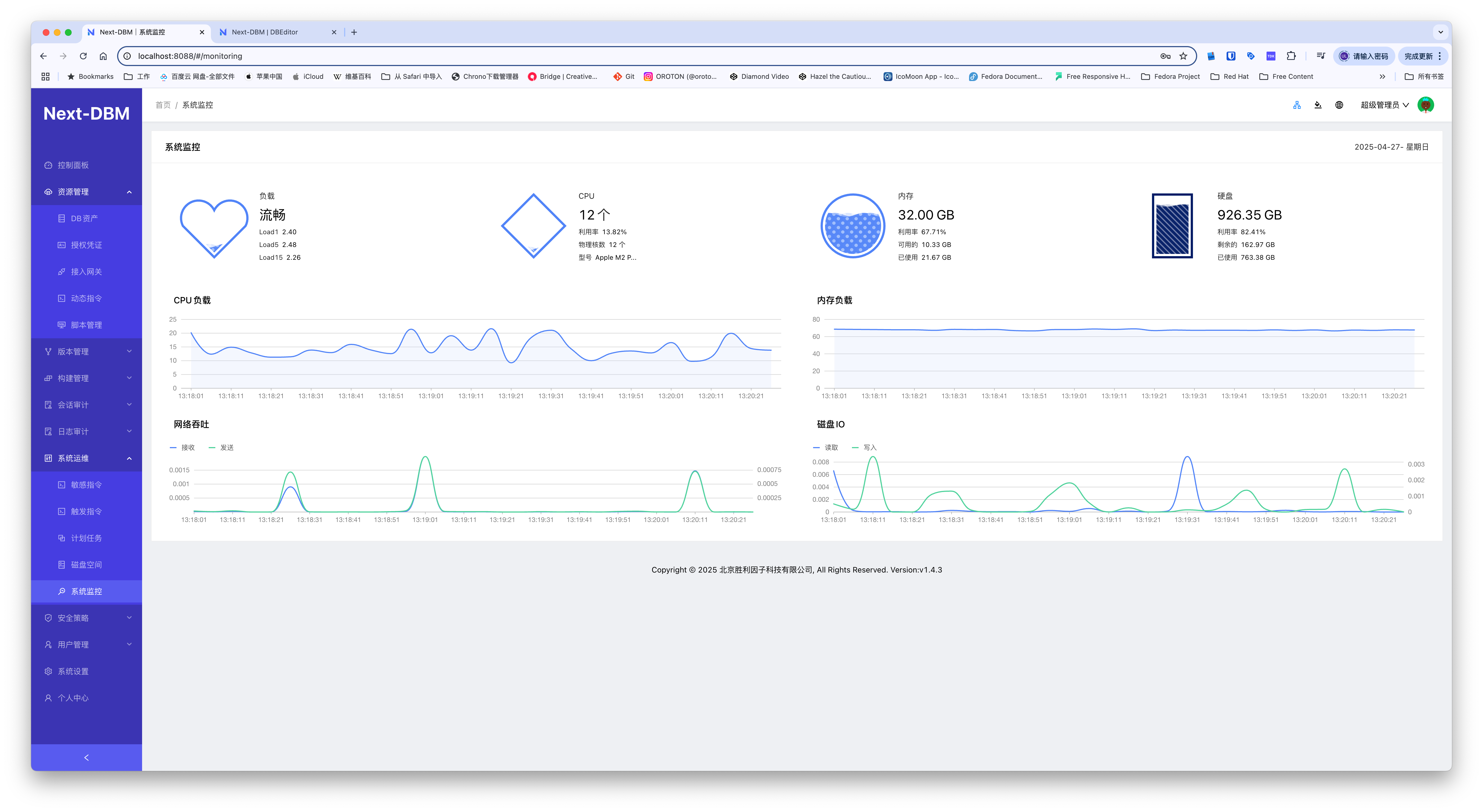1483x812 pixels.
Task: Toggle the 接收 legend series in 网络吞吐
Action: click(x=183, y=447)
